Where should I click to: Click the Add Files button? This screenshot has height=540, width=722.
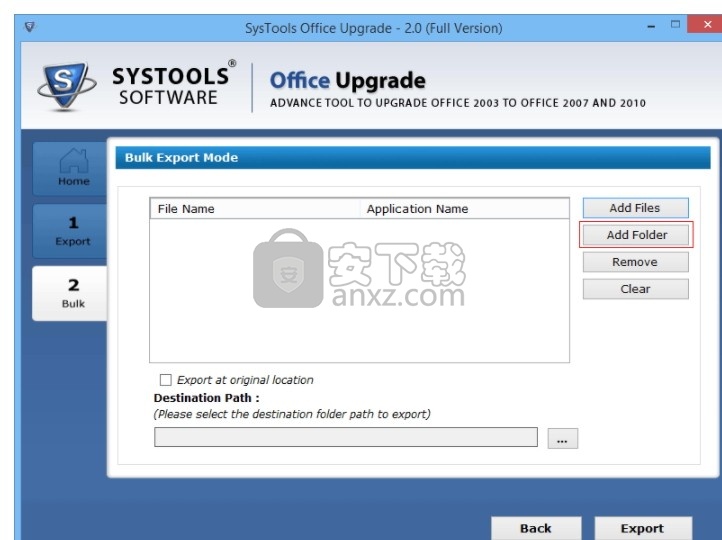[x=635, y=208]
